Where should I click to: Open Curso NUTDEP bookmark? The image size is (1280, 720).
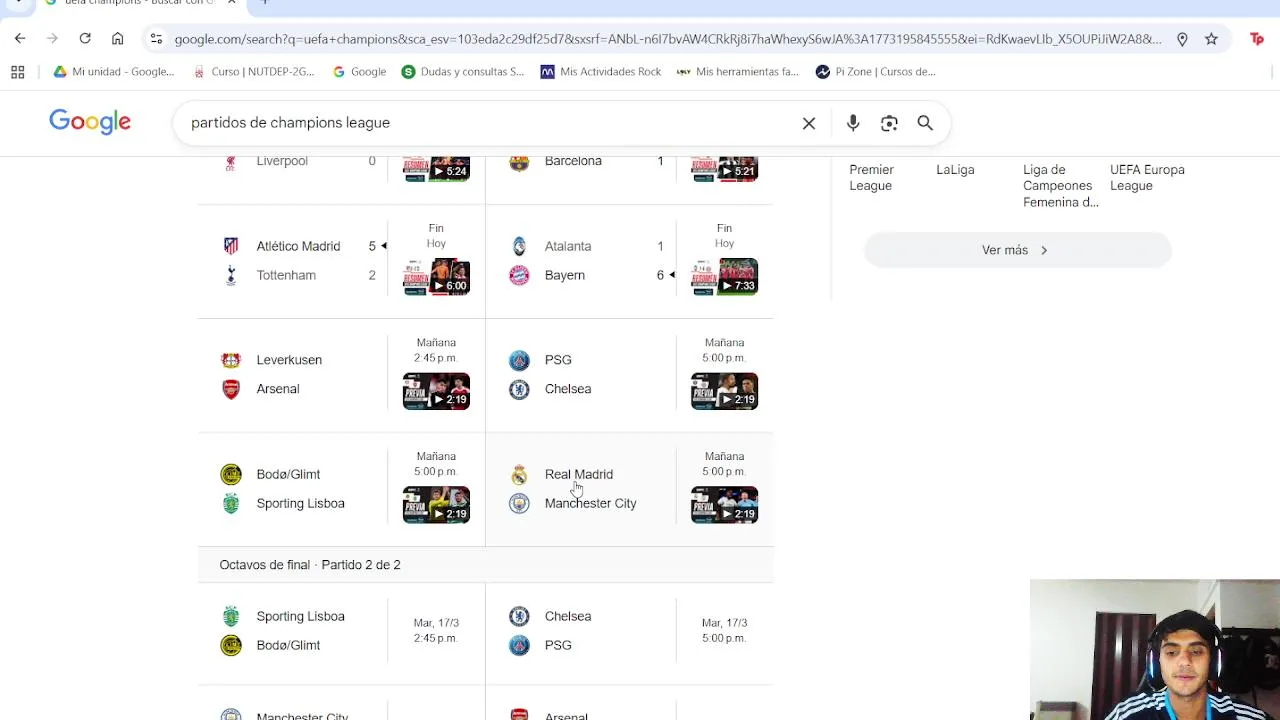[x=254, y=72]
